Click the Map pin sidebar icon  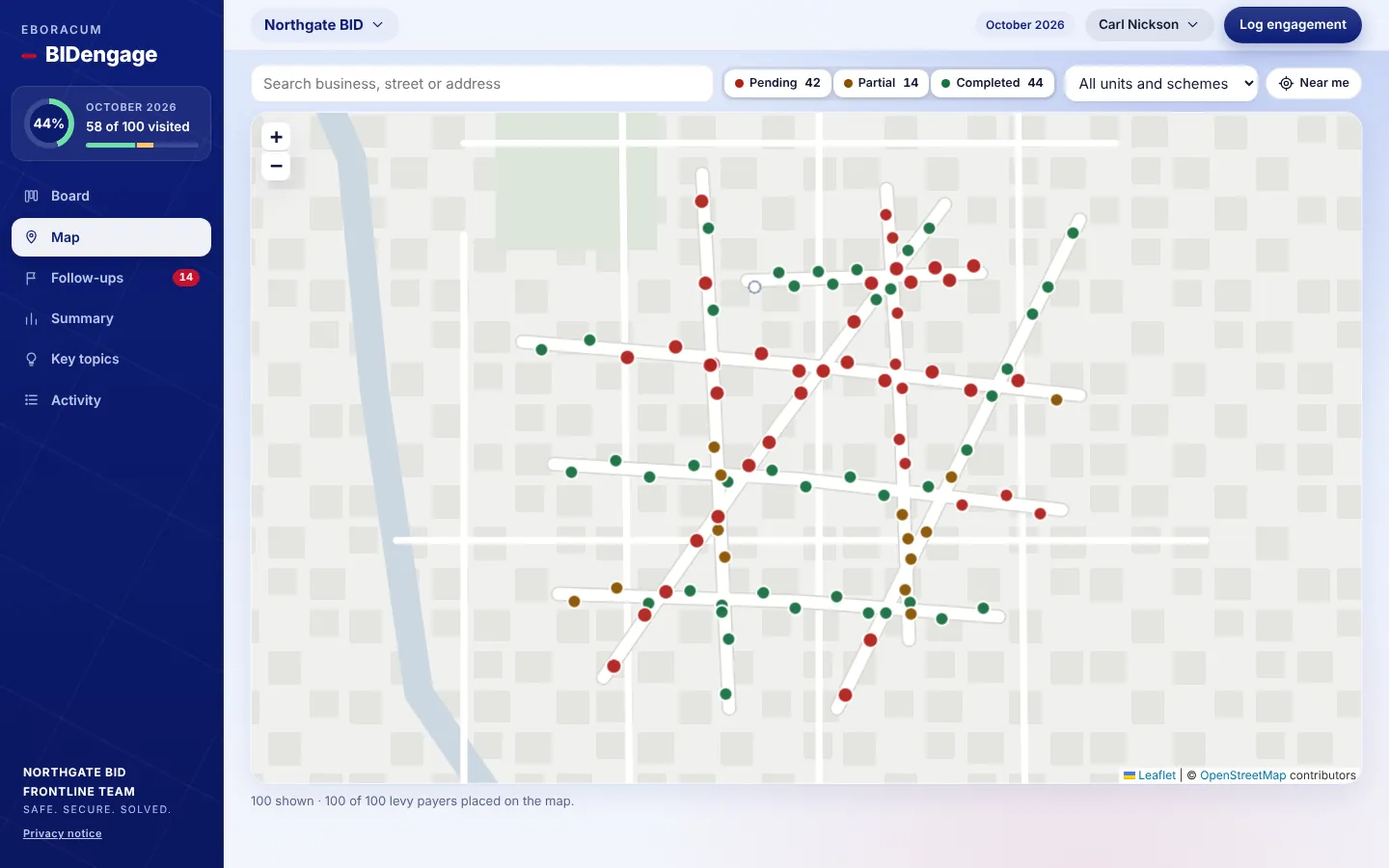31,237
